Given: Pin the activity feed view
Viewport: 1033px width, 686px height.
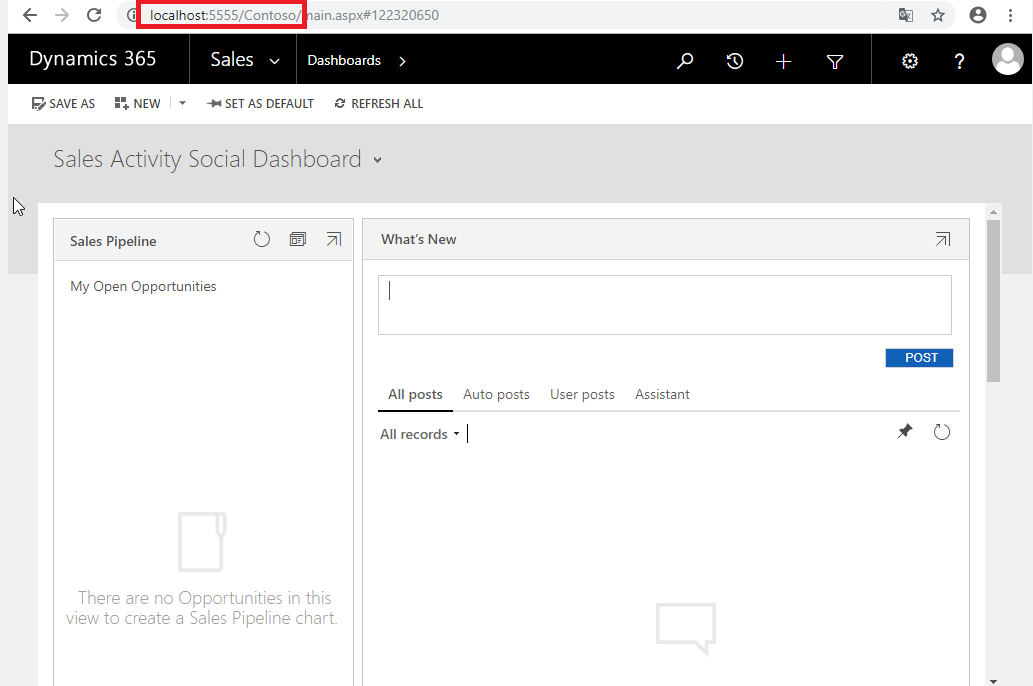Looking at the screenshot, I should click(905, 431).
